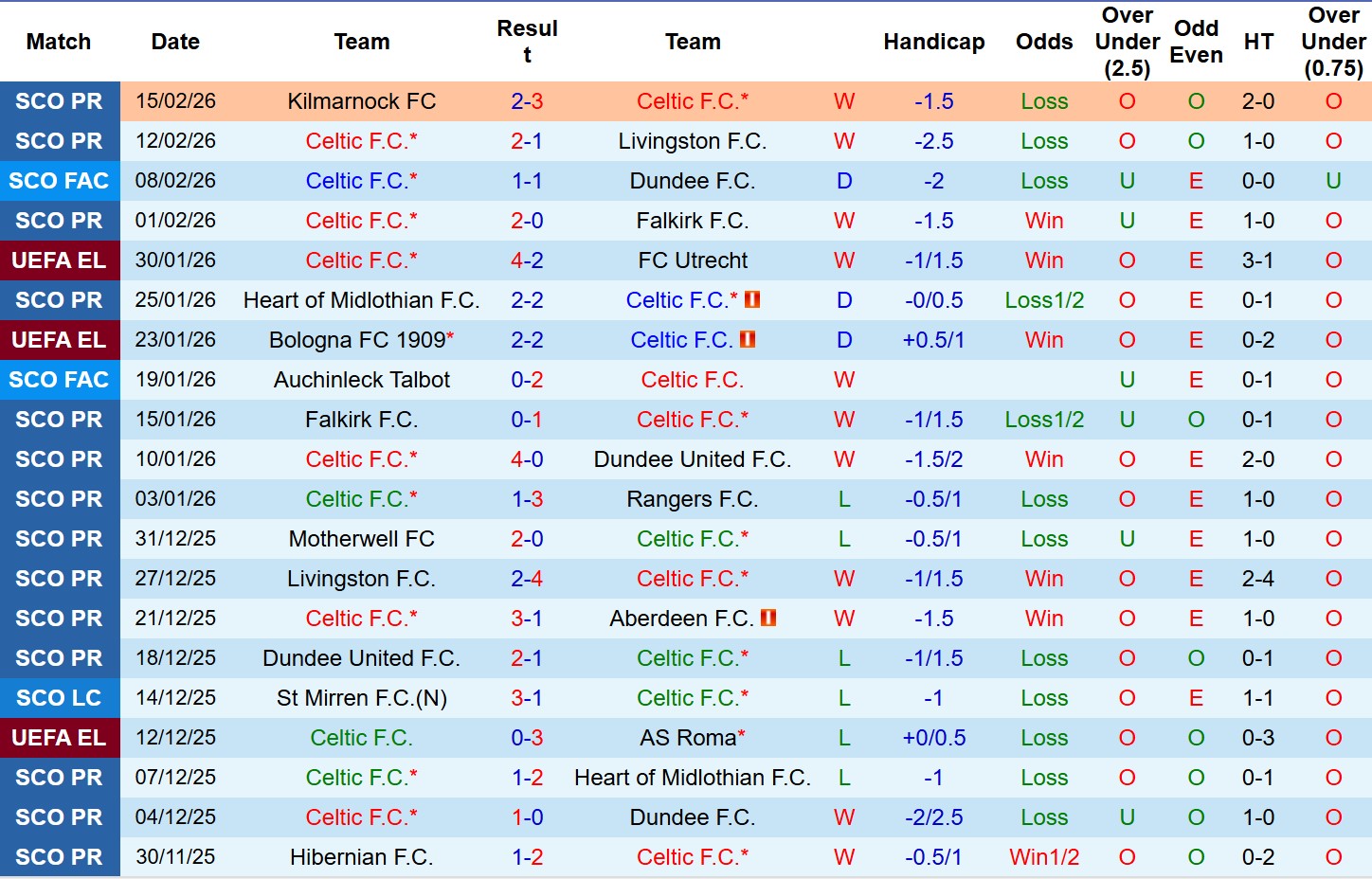Image resolution: width=1372 pixels, height=879 pixels.
Task: Click UEFA EL badge for AS Roma match
Action: [x=59, y=738]
